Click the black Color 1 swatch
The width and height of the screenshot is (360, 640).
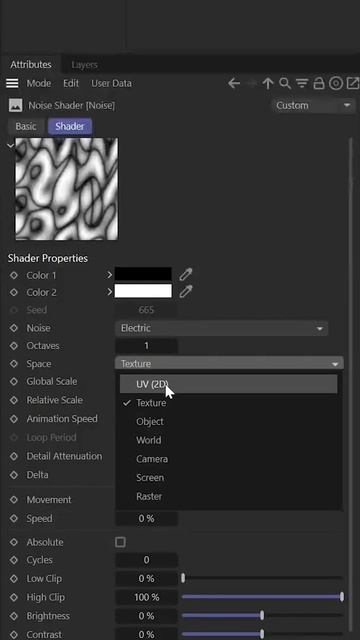[143, 274]
